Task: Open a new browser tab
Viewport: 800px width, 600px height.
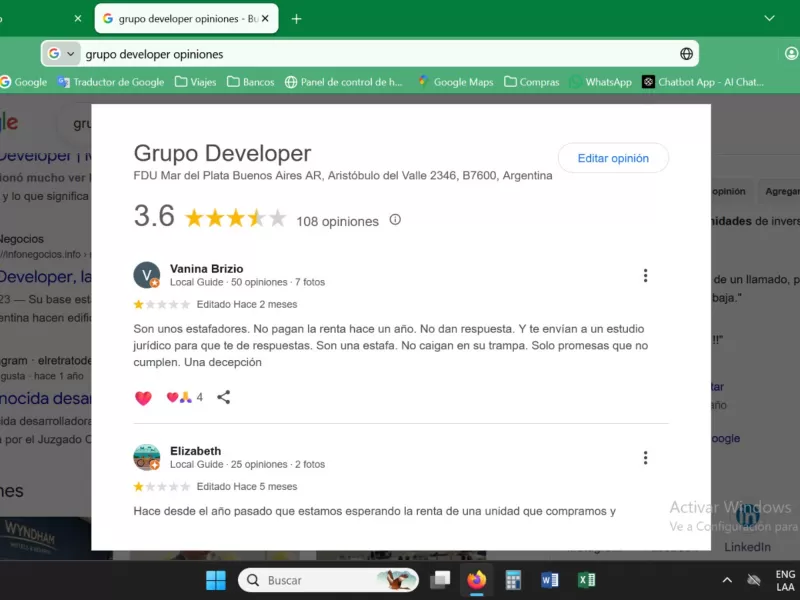Action: (x=296, y=19)
